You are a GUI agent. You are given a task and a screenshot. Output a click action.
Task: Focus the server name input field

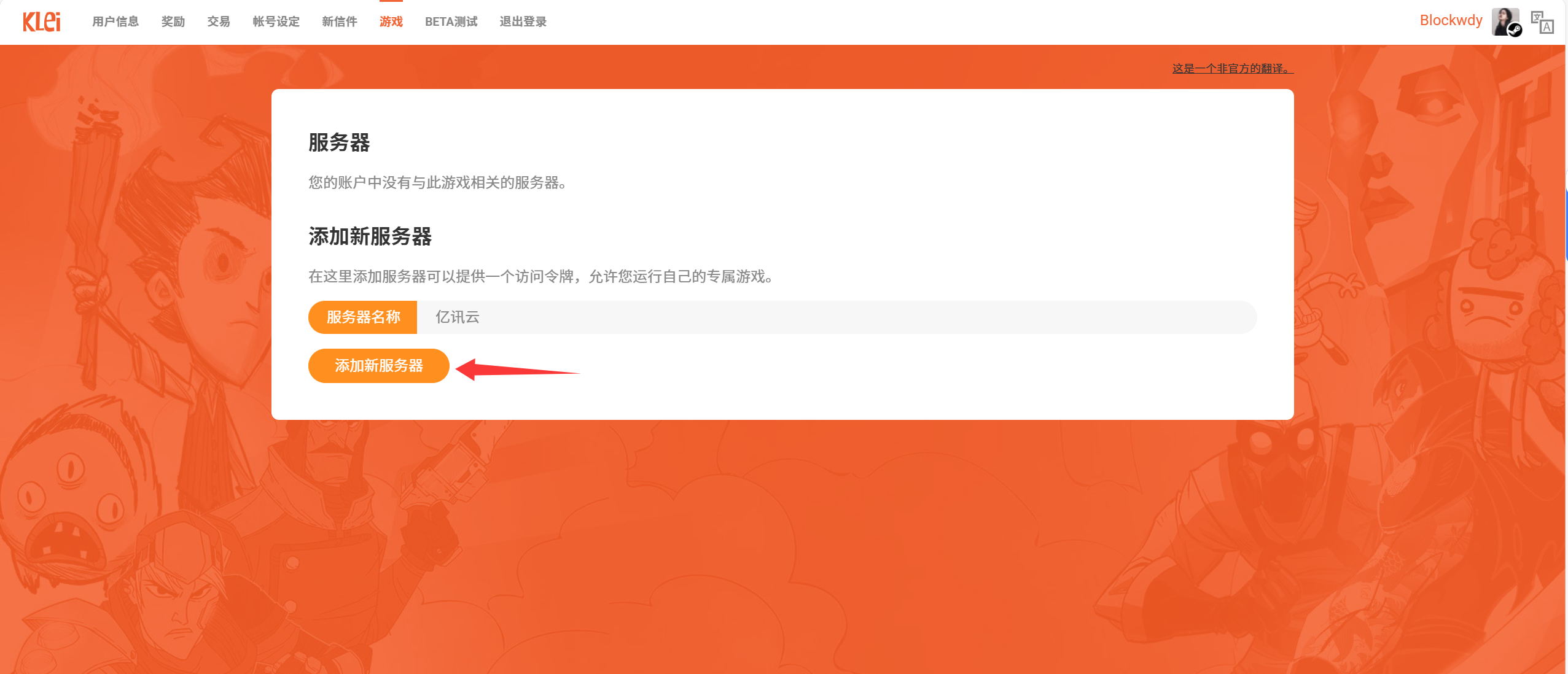(x=837, y=317)
